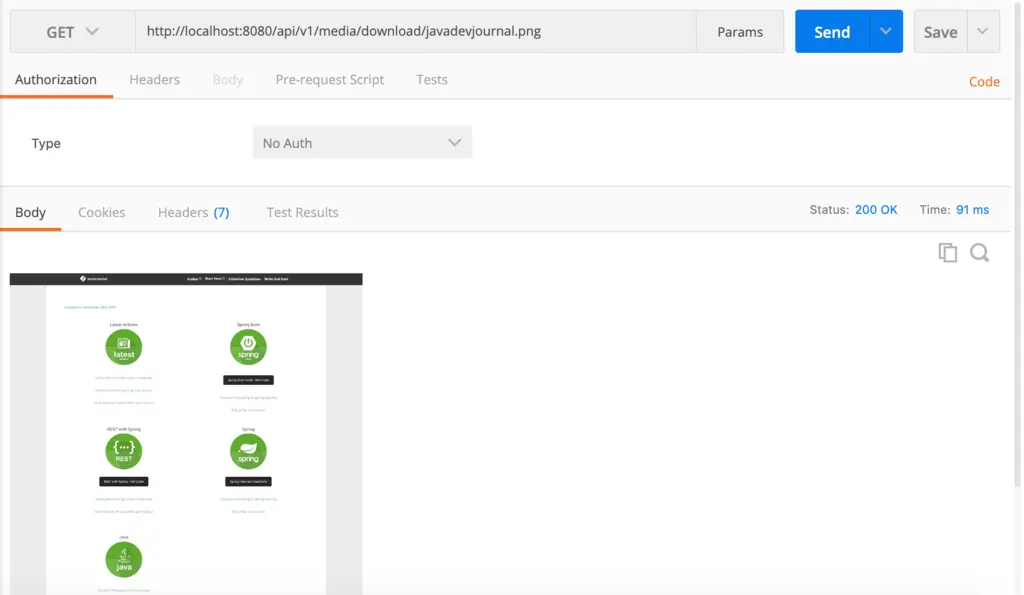Open the Test Results tab

pos(302,212)
